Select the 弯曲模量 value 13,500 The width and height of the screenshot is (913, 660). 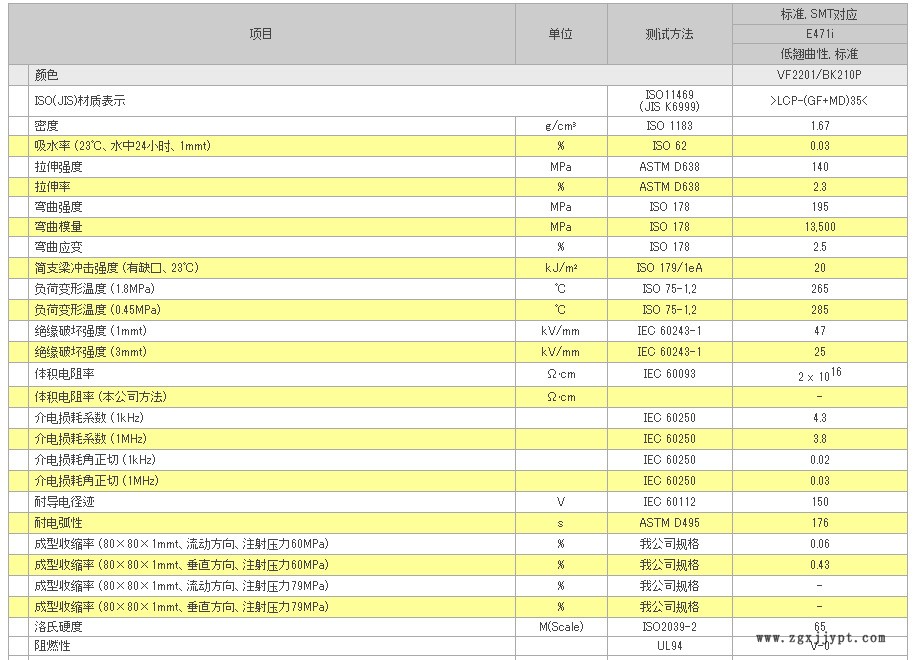point(820,227)
